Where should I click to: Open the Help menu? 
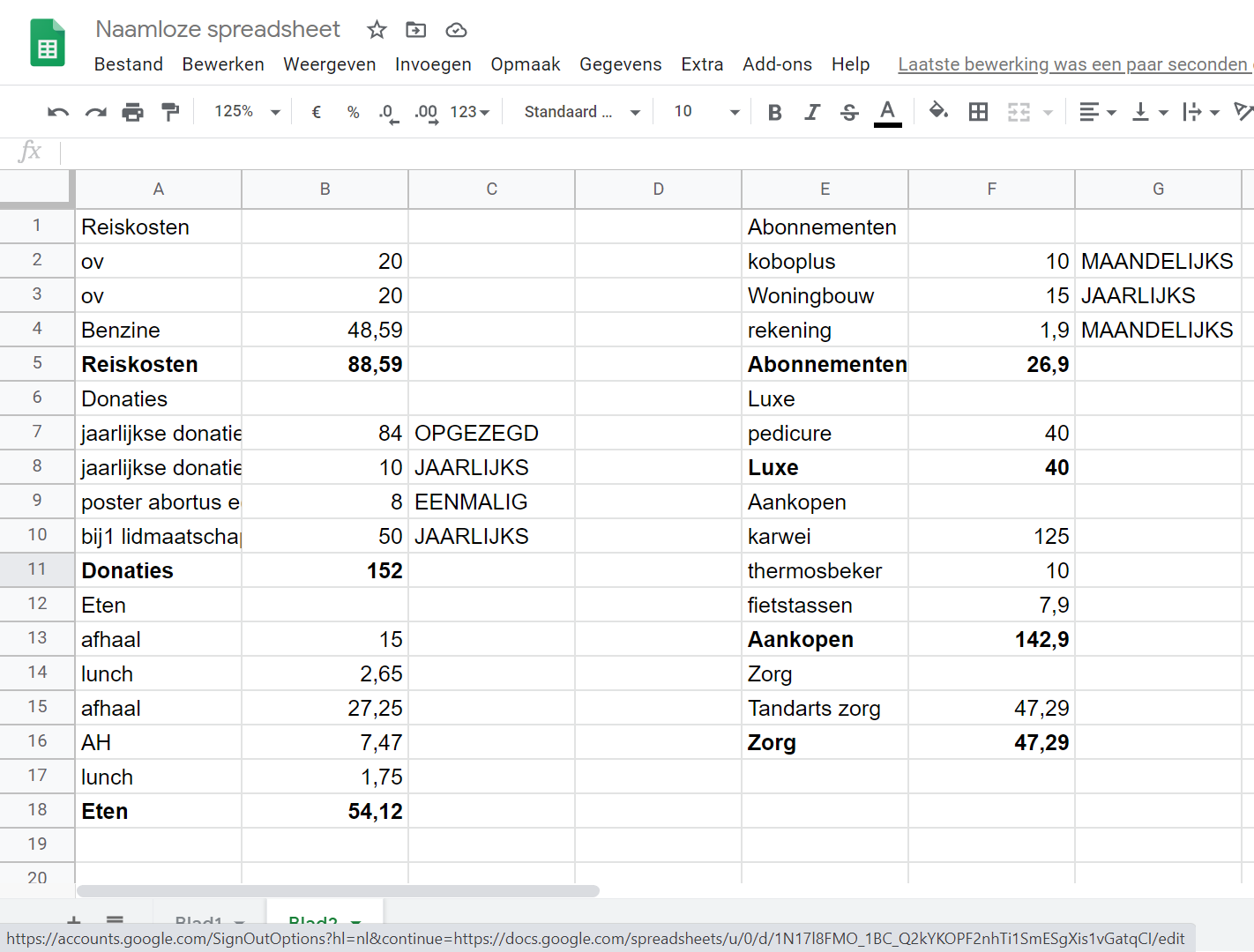coord(851,64)
